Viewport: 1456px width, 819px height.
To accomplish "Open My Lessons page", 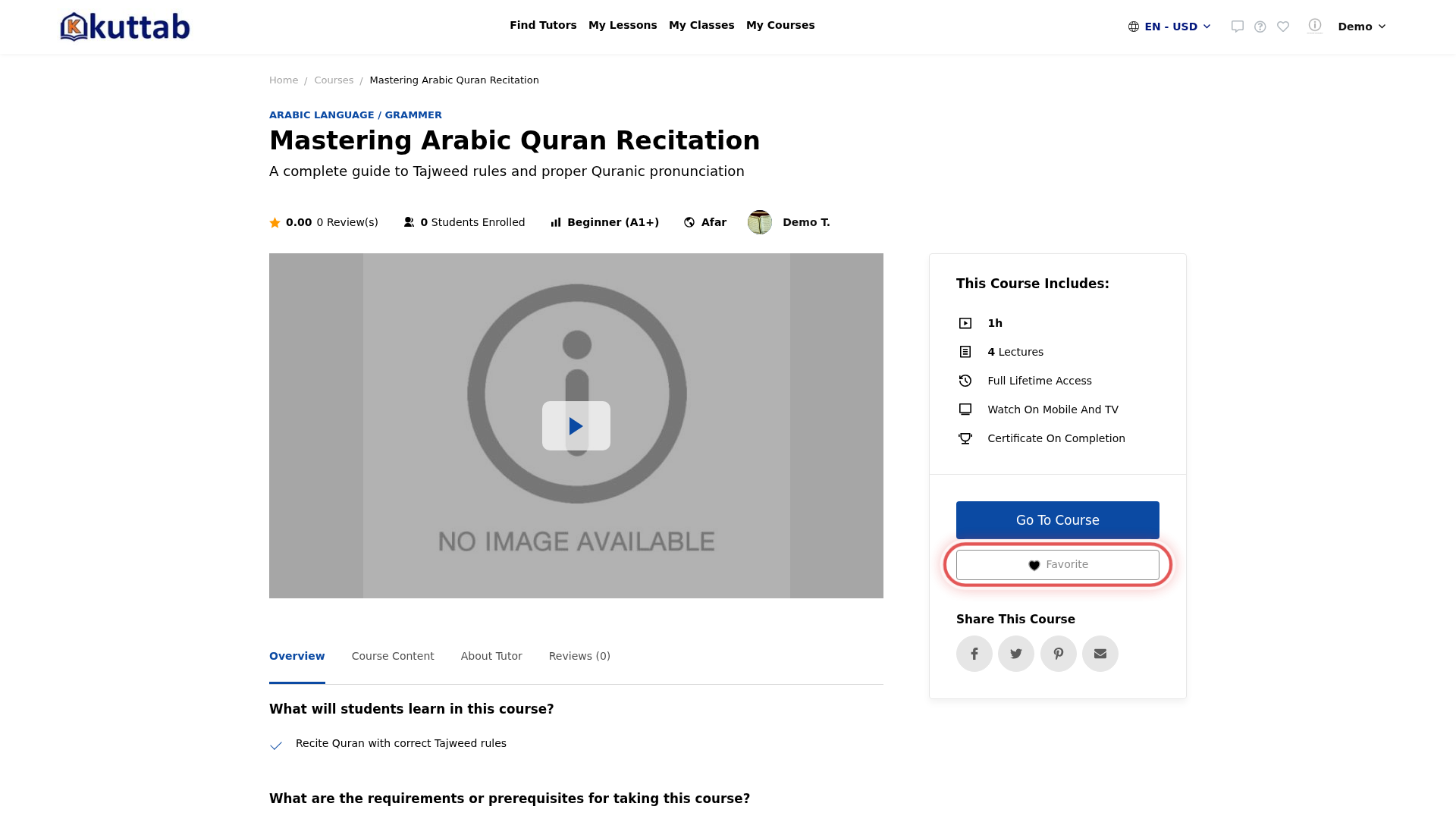I will point(623,25).
